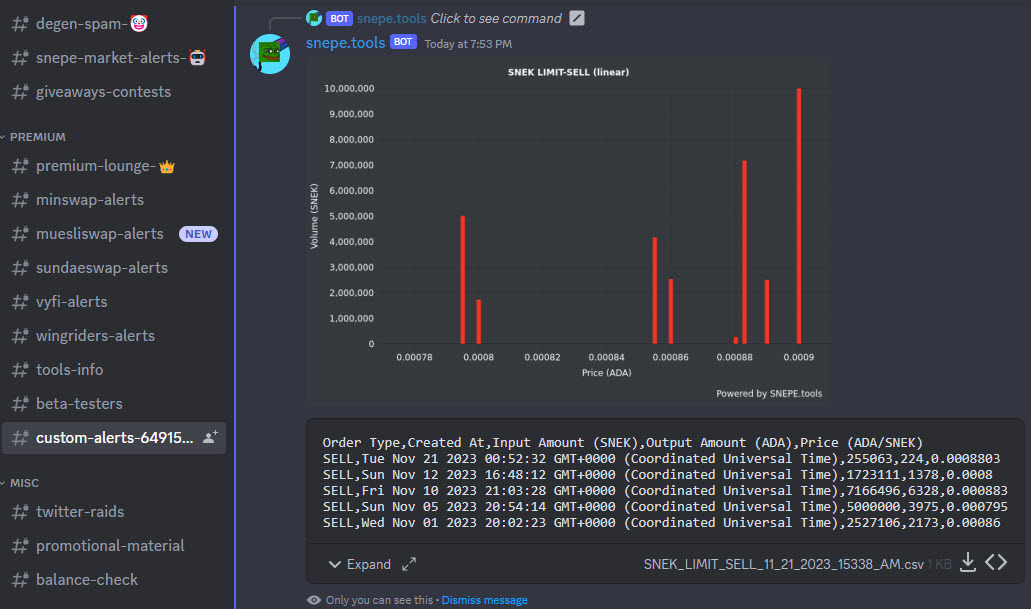This screenshot has height=609, width=1031.
Task: Click the small reply-line bot avatar
Action: [314, 18]
